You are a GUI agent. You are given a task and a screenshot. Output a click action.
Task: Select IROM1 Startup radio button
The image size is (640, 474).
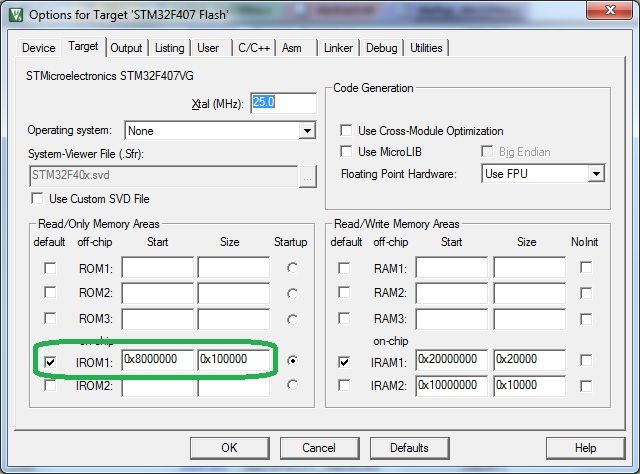(x=292, y=361)
